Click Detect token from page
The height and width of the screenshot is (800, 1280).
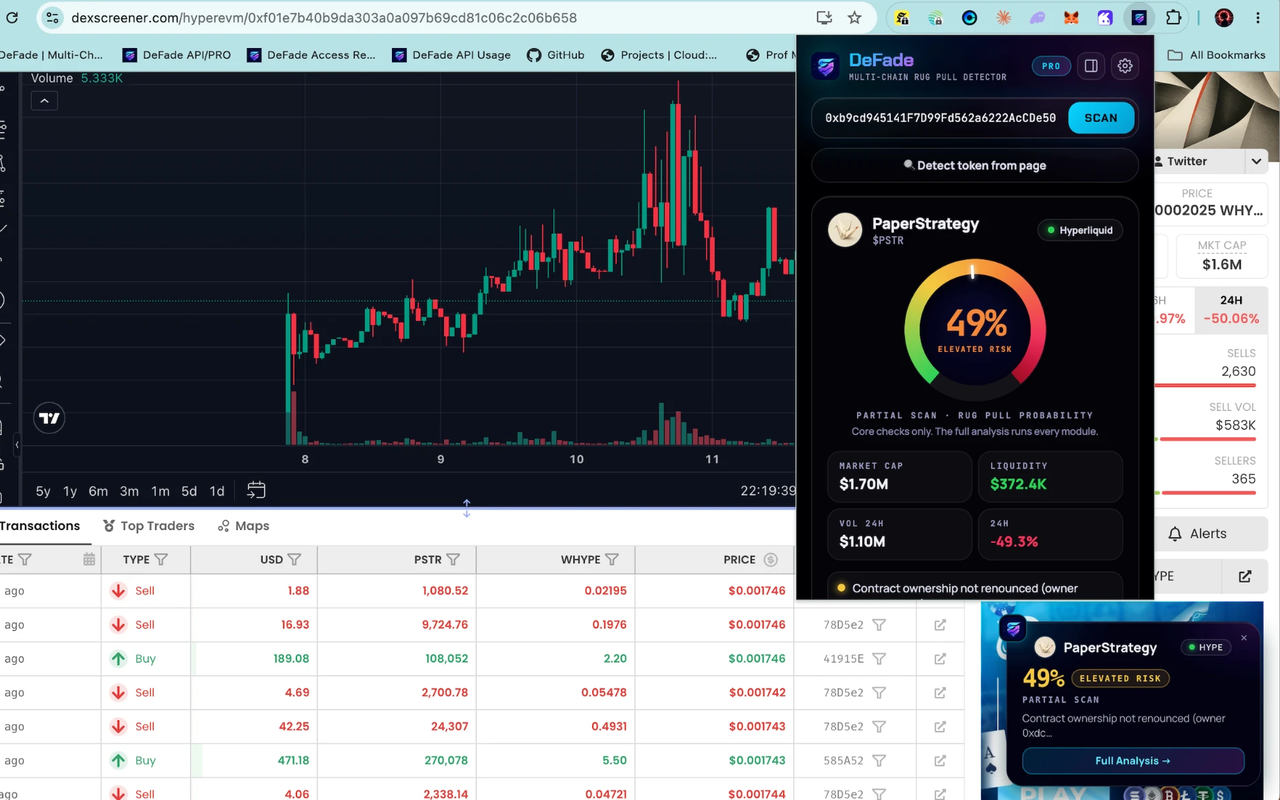(975, 165)
